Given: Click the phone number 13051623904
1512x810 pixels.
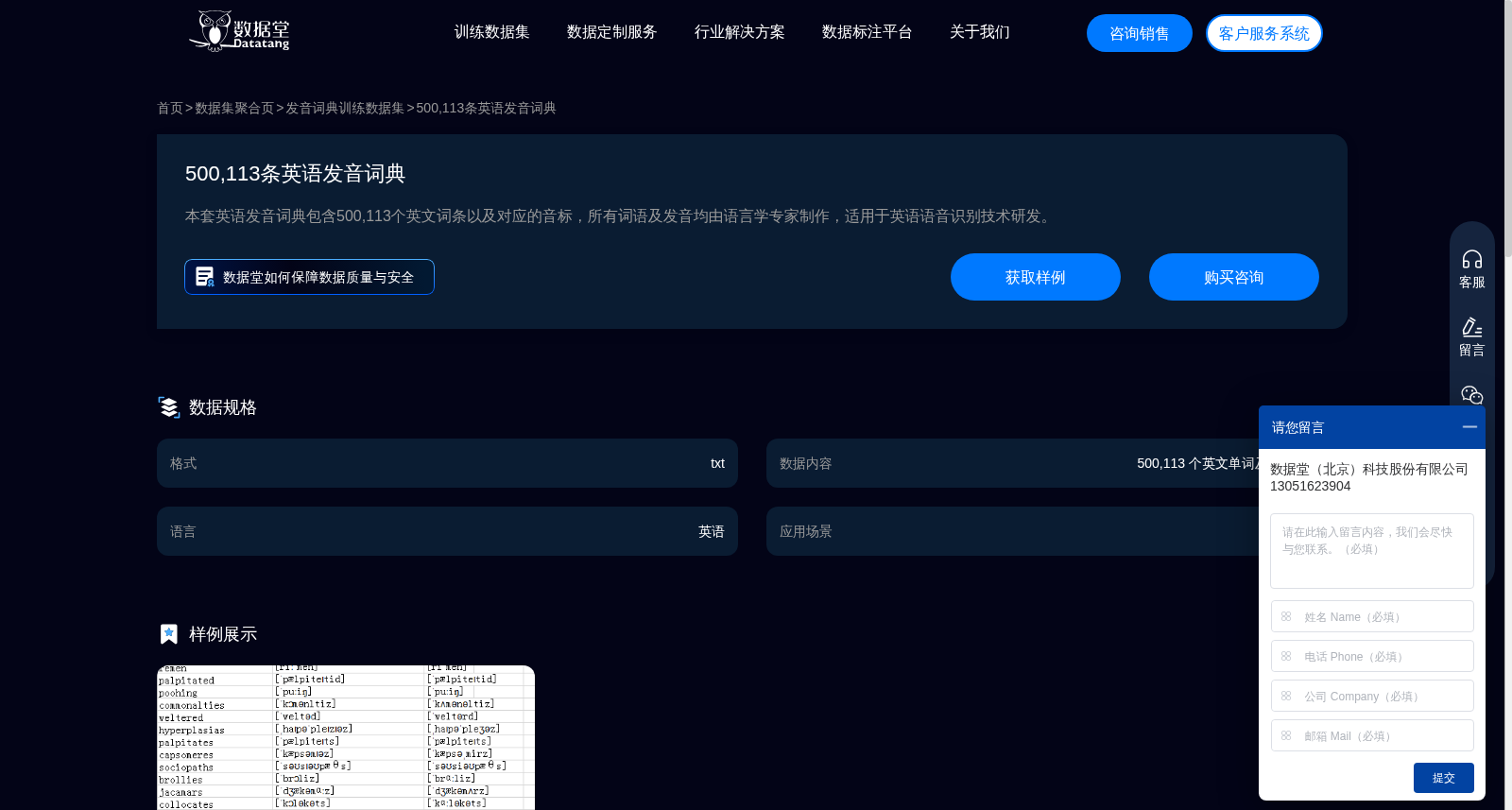Looking at the screenshot, I should [1311, 486].
